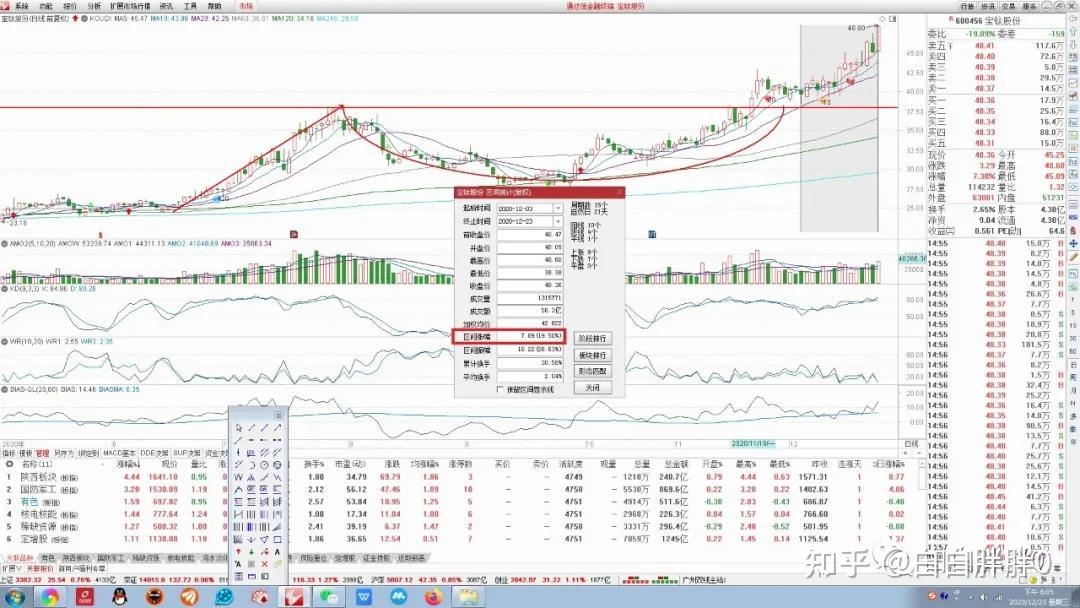Image resolution: width=1080 pixels, height=608 pixels.
Task: Click the 阶段排行 button
Action: pyautogui.click(x=592, y=339)
